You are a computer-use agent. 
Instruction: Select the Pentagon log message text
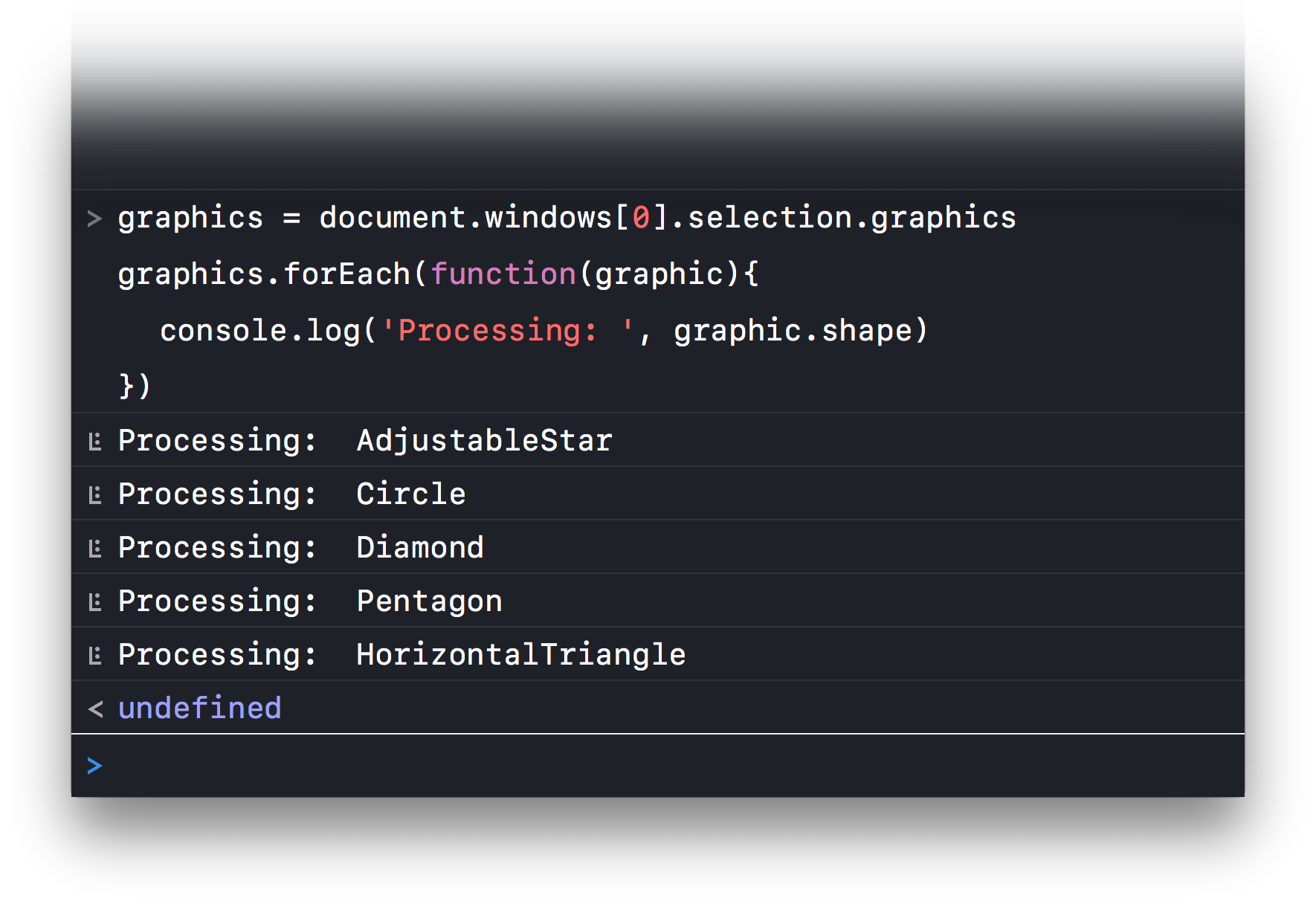point(310,601)
